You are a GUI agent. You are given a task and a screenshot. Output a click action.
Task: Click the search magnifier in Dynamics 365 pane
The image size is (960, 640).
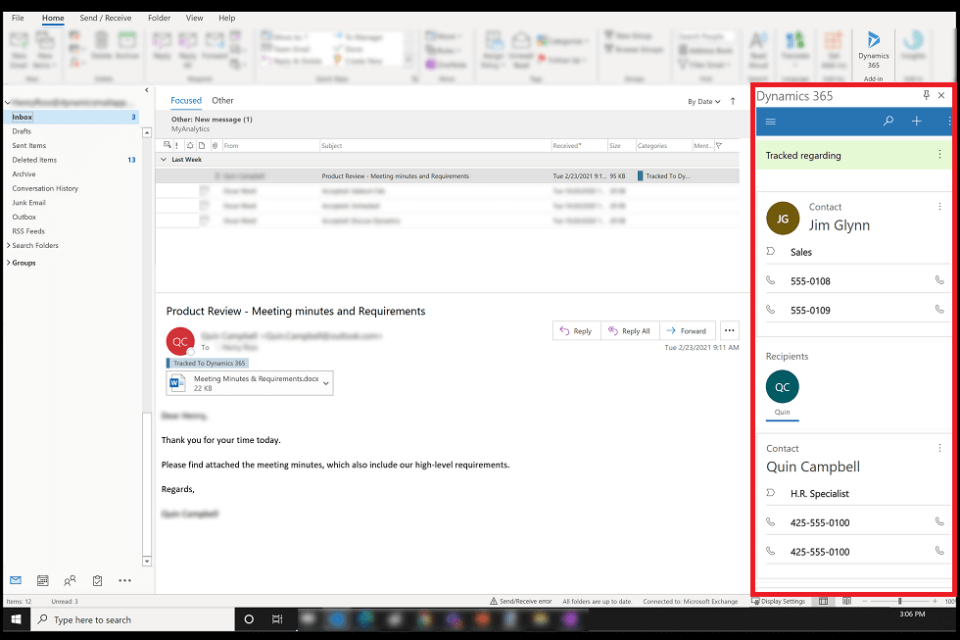pyautogui.click(x=888, y=121)
